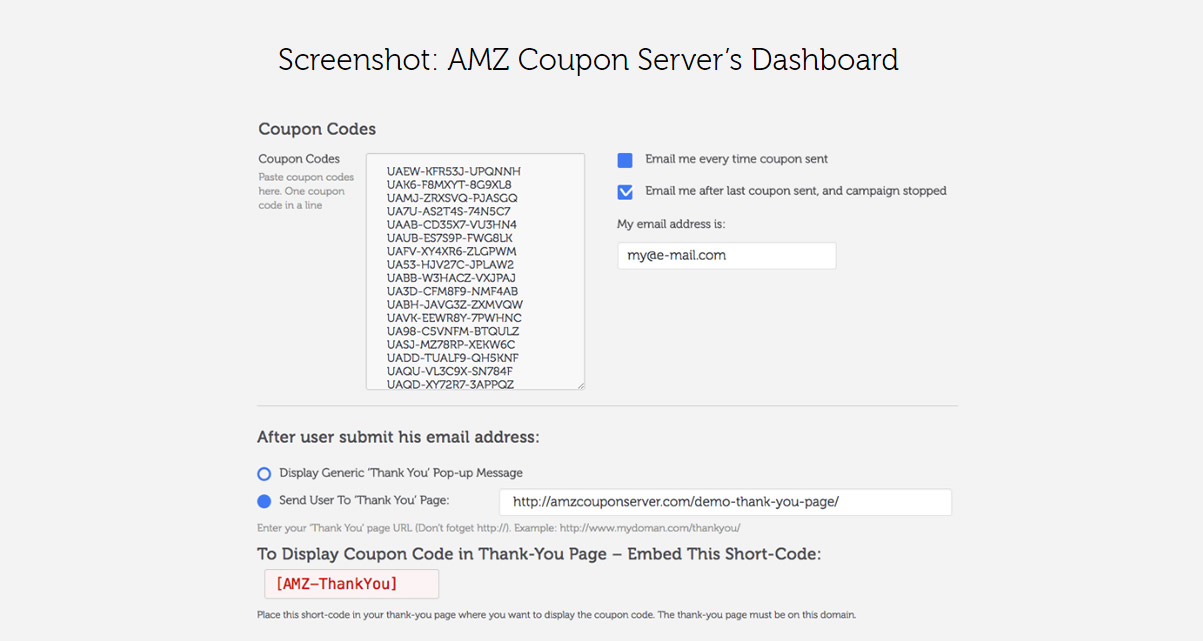1203x641 pixels.
Task: Click the [AMZ-ThankYou] short-code box
Action: pos(351,584)
